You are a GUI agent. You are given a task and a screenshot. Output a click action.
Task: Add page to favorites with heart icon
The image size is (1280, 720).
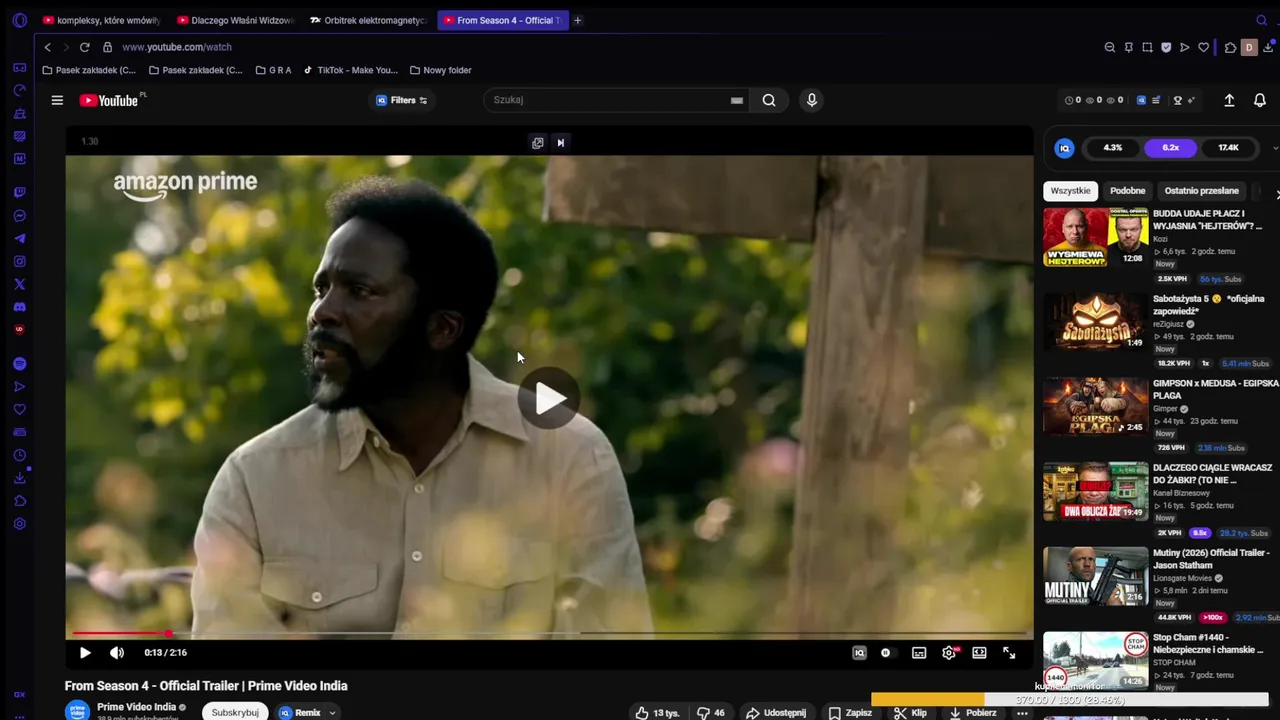pos(1204,47)
